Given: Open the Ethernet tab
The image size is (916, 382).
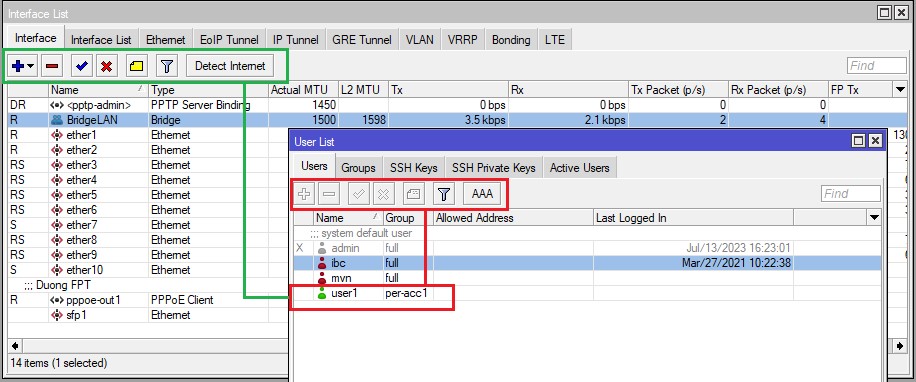Looking at the screenshot, I should (165, 40).
